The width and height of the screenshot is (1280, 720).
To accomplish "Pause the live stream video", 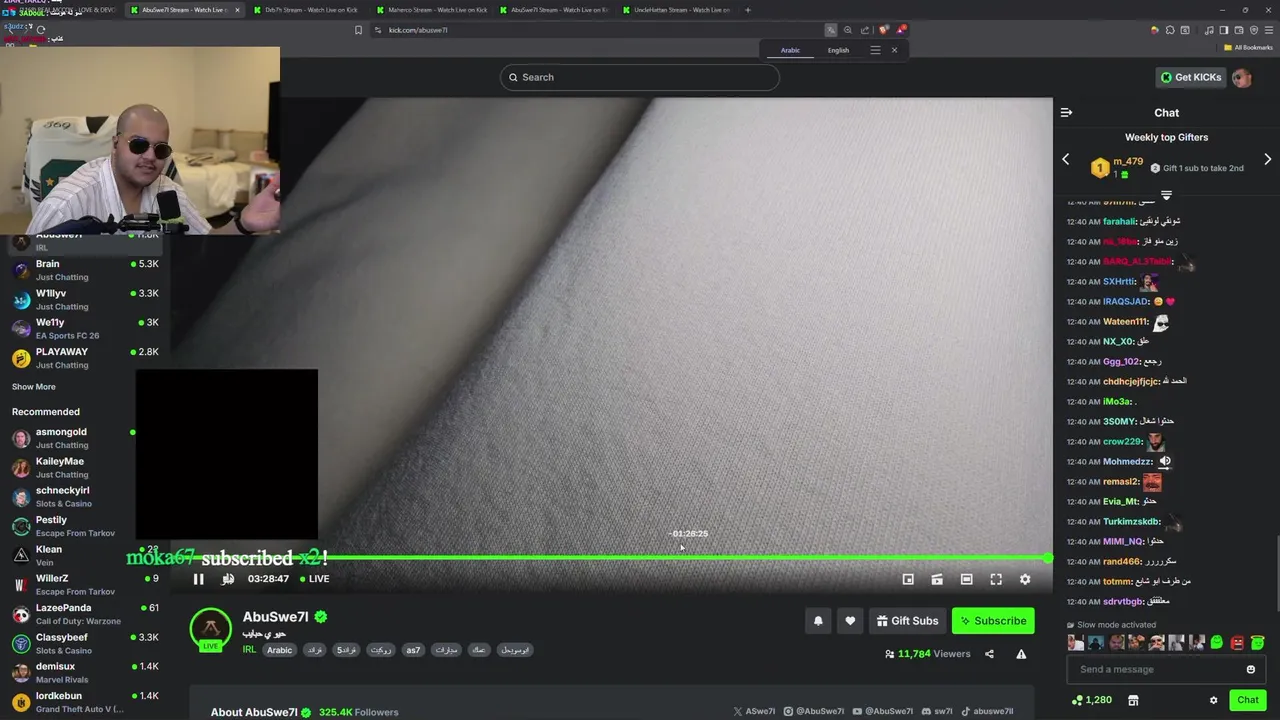I will point(198,579).
